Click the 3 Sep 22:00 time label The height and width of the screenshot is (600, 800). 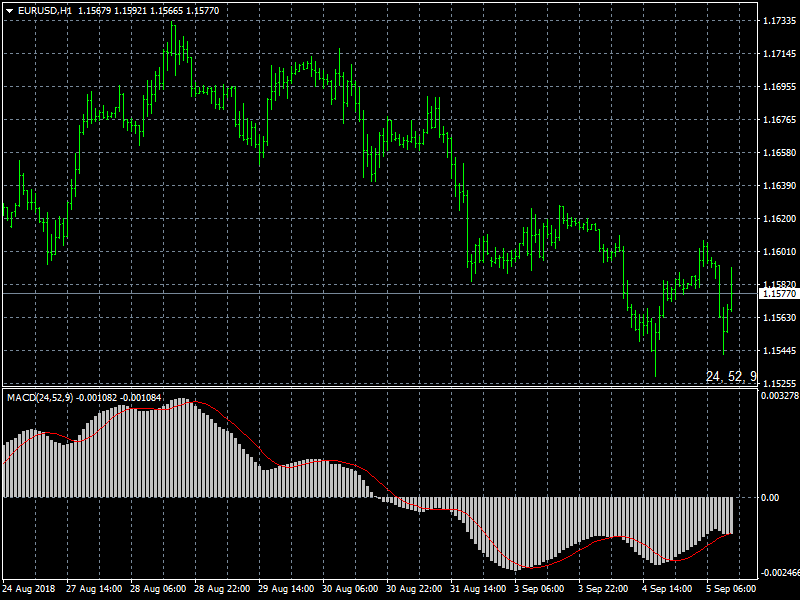(603, 589)
